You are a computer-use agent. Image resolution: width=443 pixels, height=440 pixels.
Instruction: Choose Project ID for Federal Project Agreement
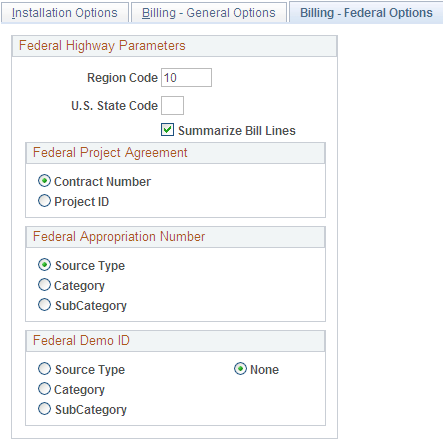44,201
